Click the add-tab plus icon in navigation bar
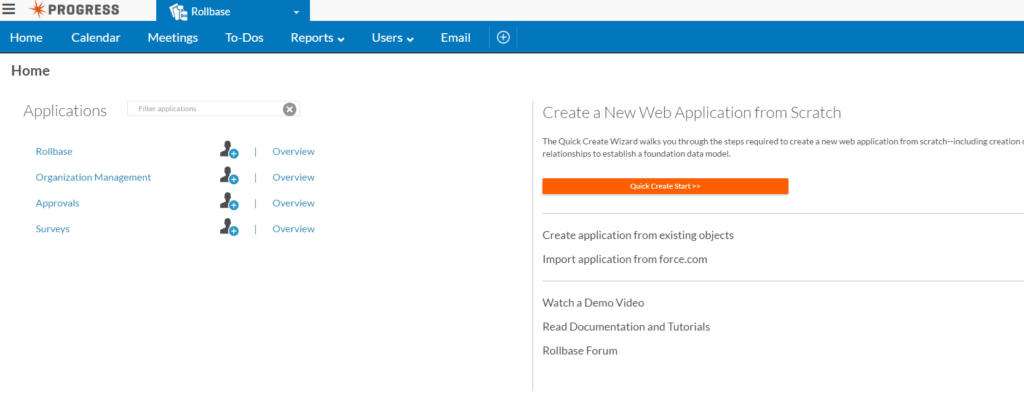Viewport: 1024px width, 400px height. (x=503, y=37)
